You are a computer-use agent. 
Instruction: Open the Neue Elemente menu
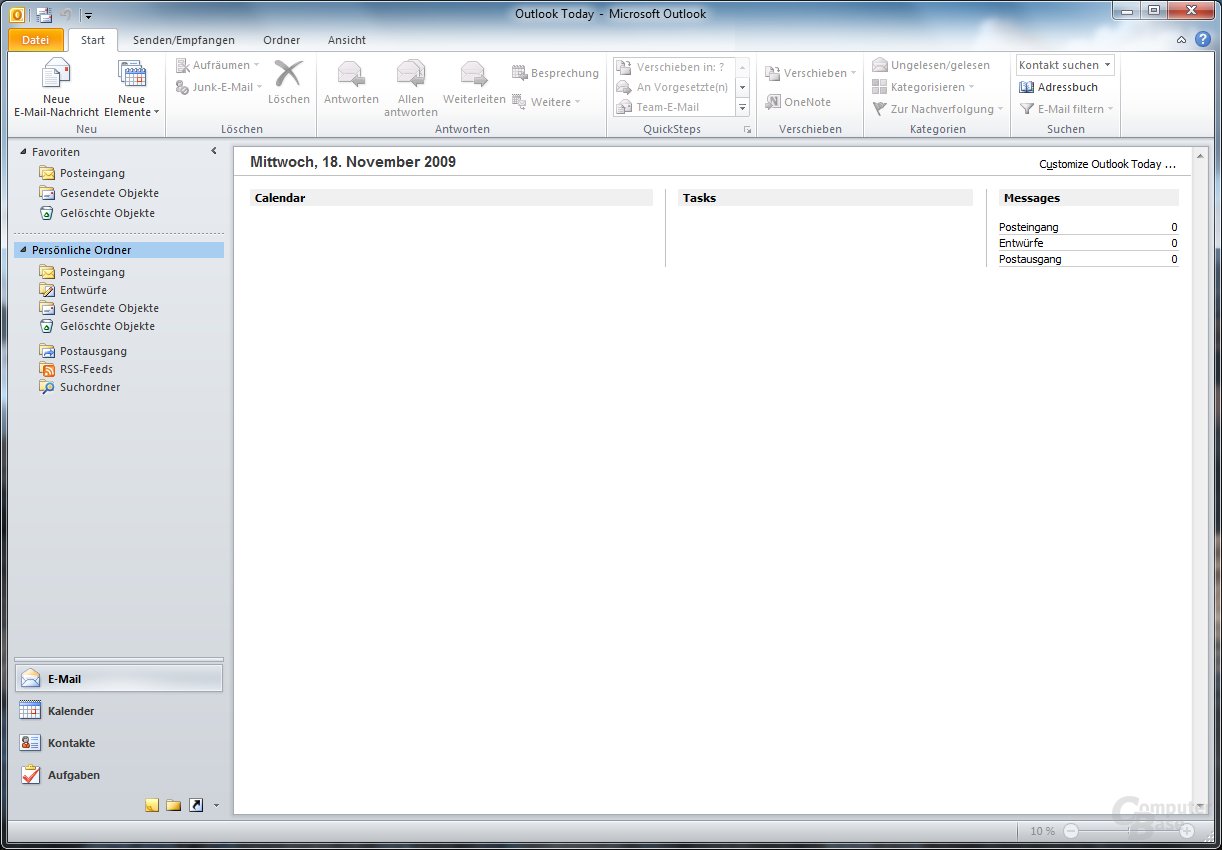(131, 89)
